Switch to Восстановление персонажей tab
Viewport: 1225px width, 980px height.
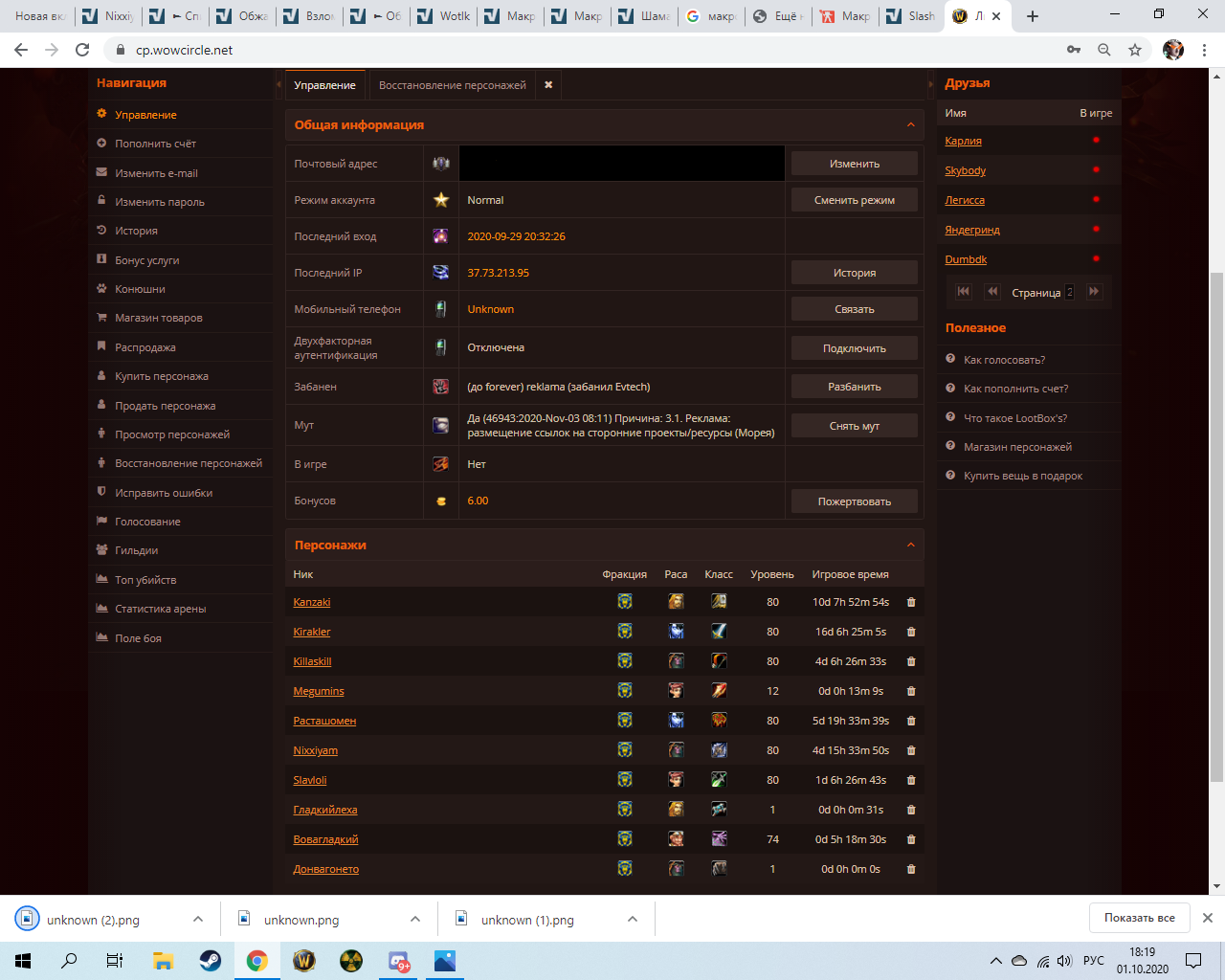click(452, 85)
